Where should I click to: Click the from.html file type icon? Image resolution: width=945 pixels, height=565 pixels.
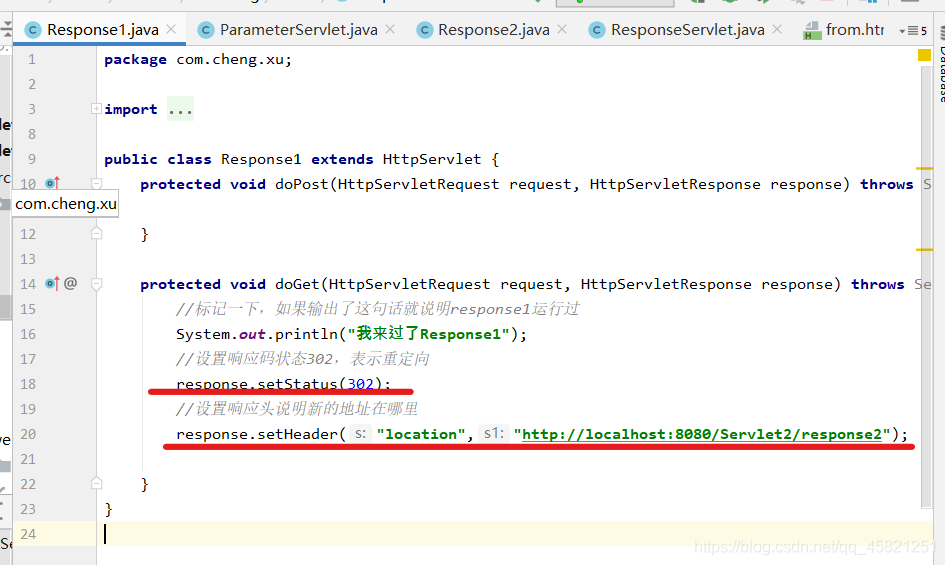coord(812,31)
